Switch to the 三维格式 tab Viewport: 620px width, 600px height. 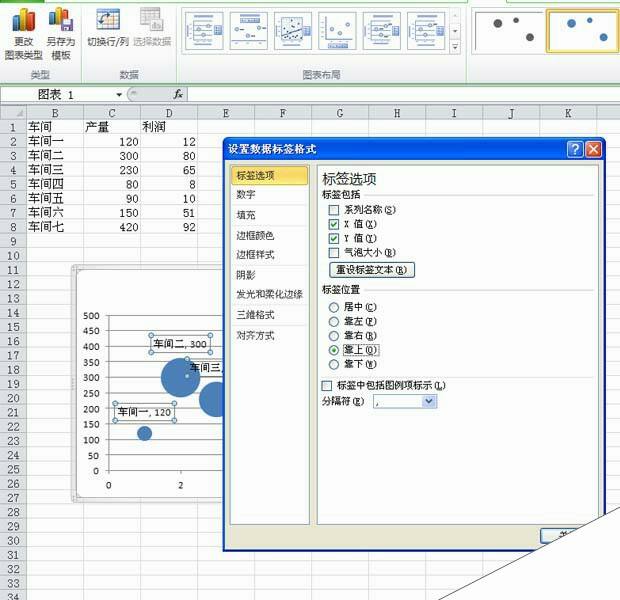269,315
